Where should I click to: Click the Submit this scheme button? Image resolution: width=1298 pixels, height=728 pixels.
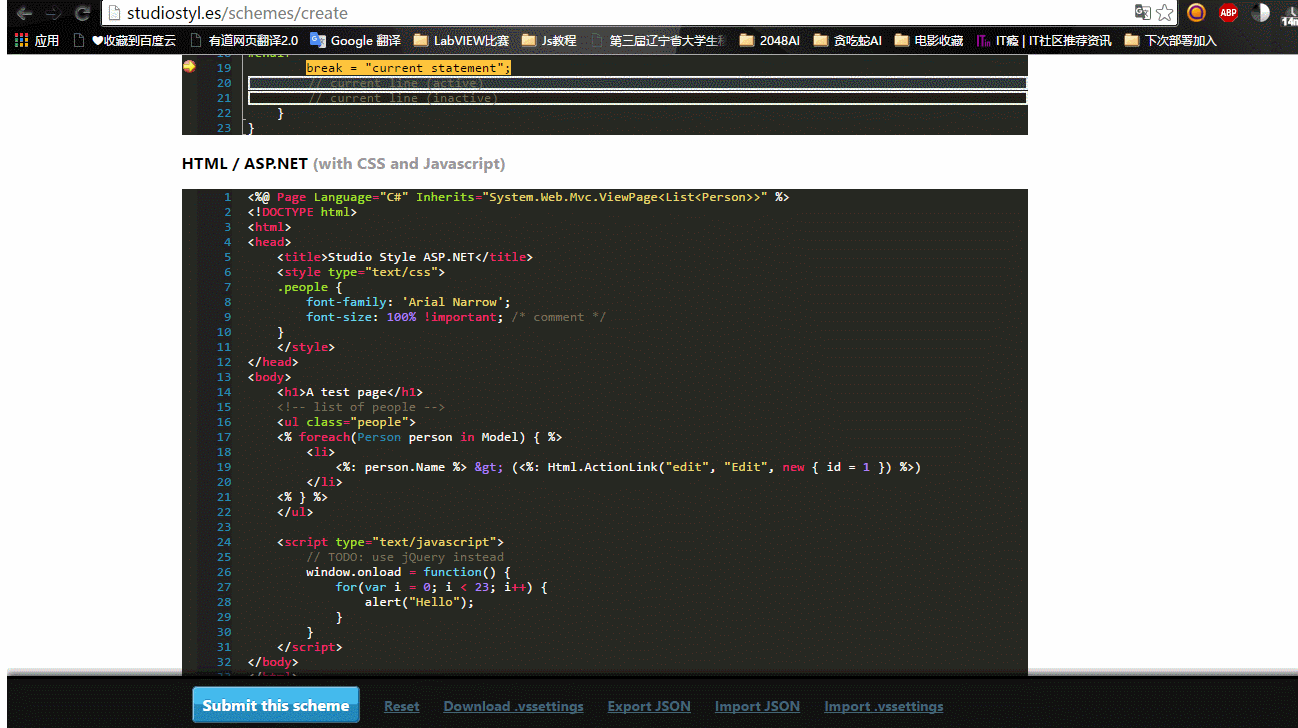(276, 705)
